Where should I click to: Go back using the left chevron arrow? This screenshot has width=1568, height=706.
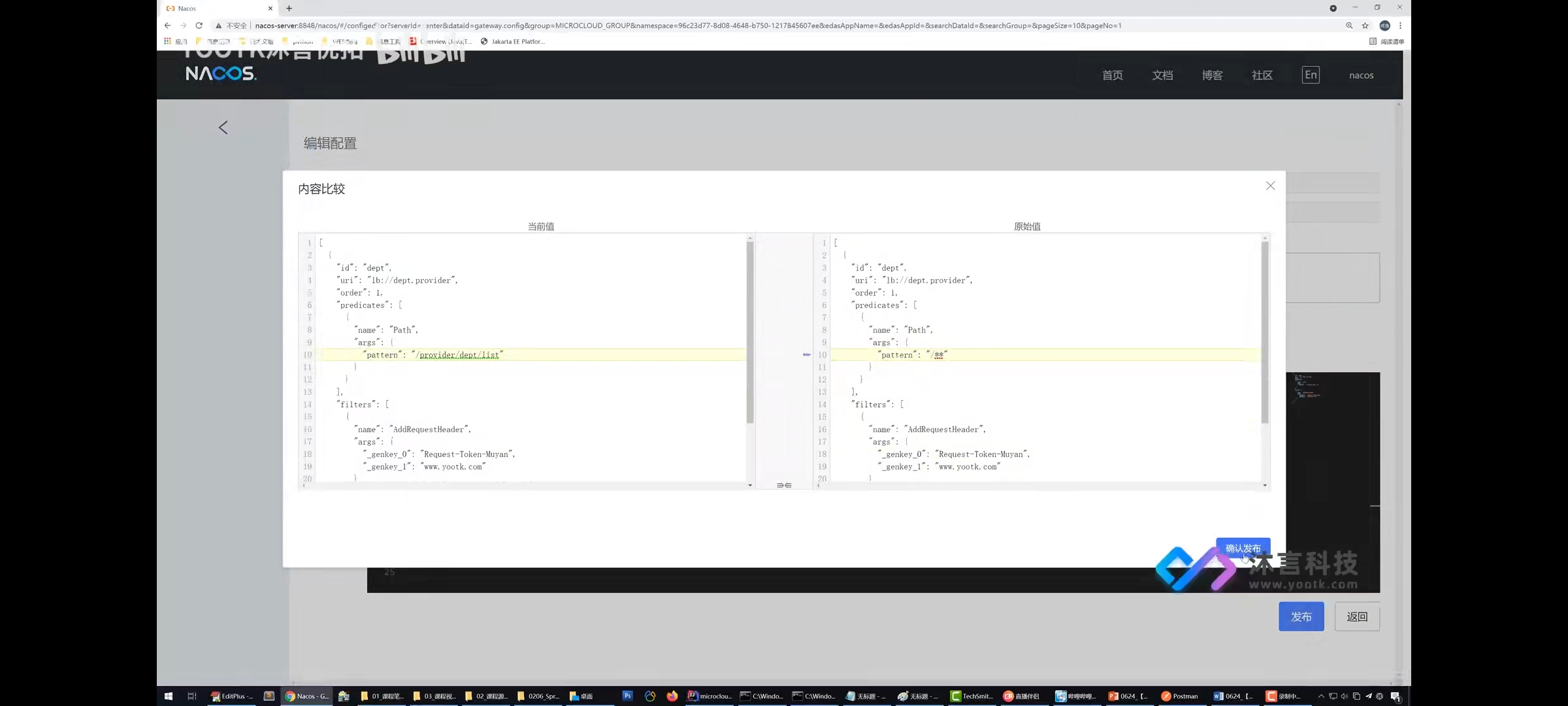coord(223,127)
